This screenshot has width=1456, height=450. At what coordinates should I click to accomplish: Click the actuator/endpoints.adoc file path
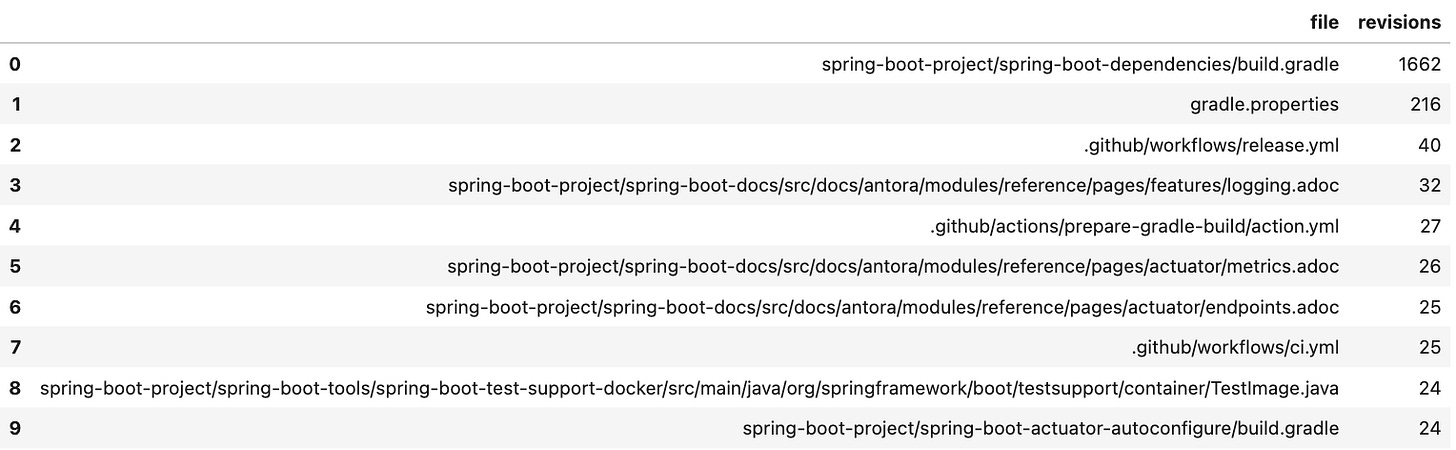point(882,307)
